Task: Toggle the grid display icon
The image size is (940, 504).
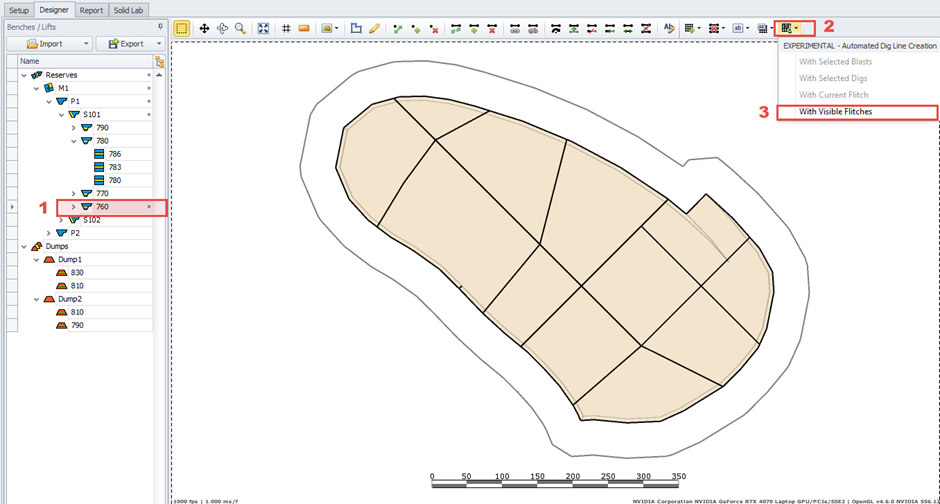Action: [286, 29]
